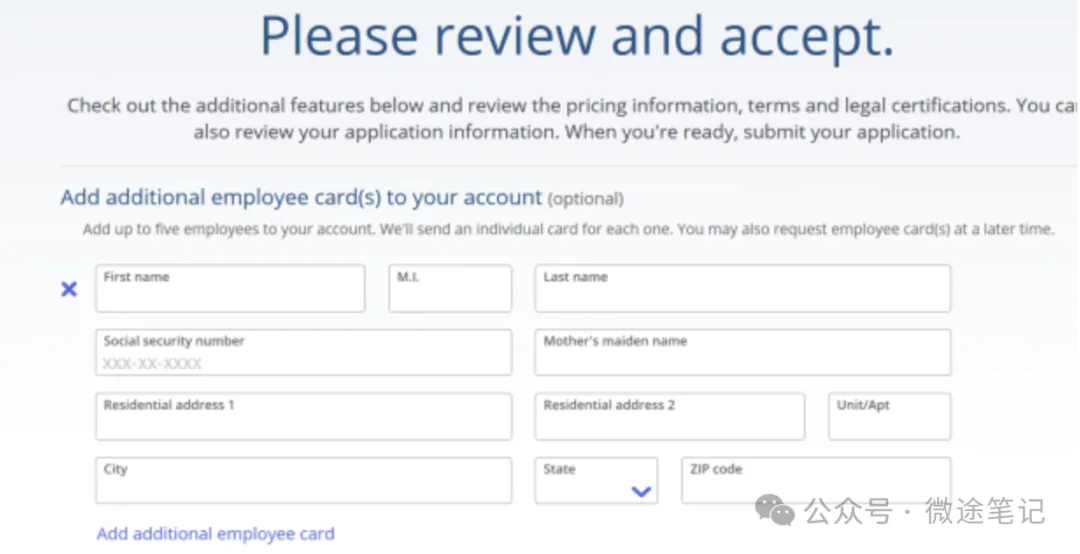The width and height of the screenshot is (1080, 554).
Task: Select the Add additional employee card(s) section heading
Action: coord(301,197)
